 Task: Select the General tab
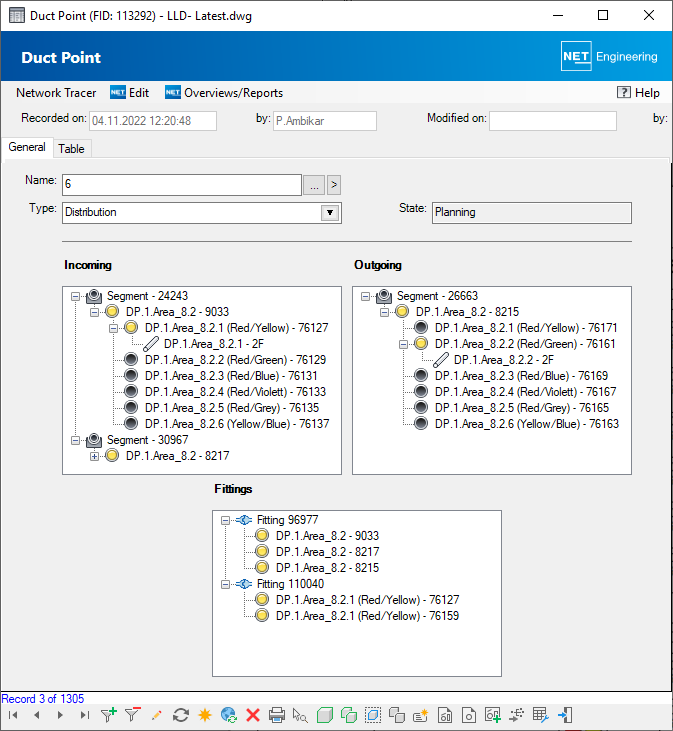[x=27, y=147]
